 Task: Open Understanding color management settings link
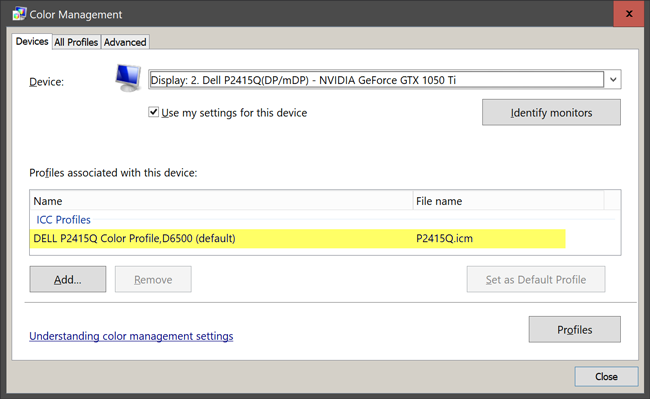pos(131,336)
